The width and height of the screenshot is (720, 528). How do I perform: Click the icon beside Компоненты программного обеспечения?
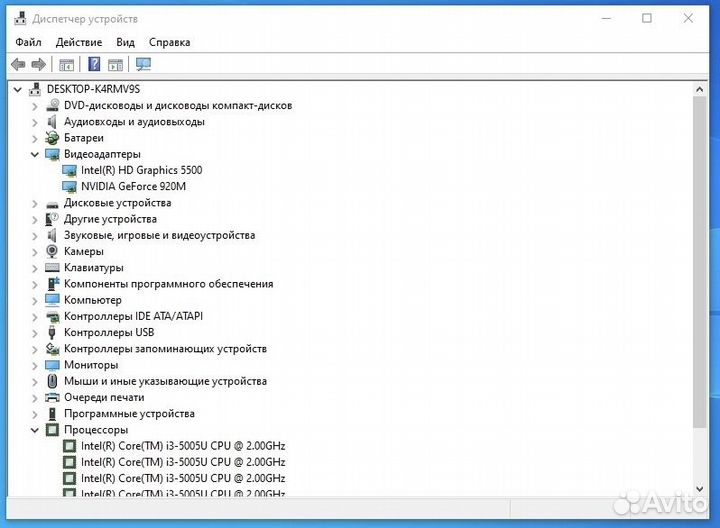pyautogui.click(x=53, y=284)
